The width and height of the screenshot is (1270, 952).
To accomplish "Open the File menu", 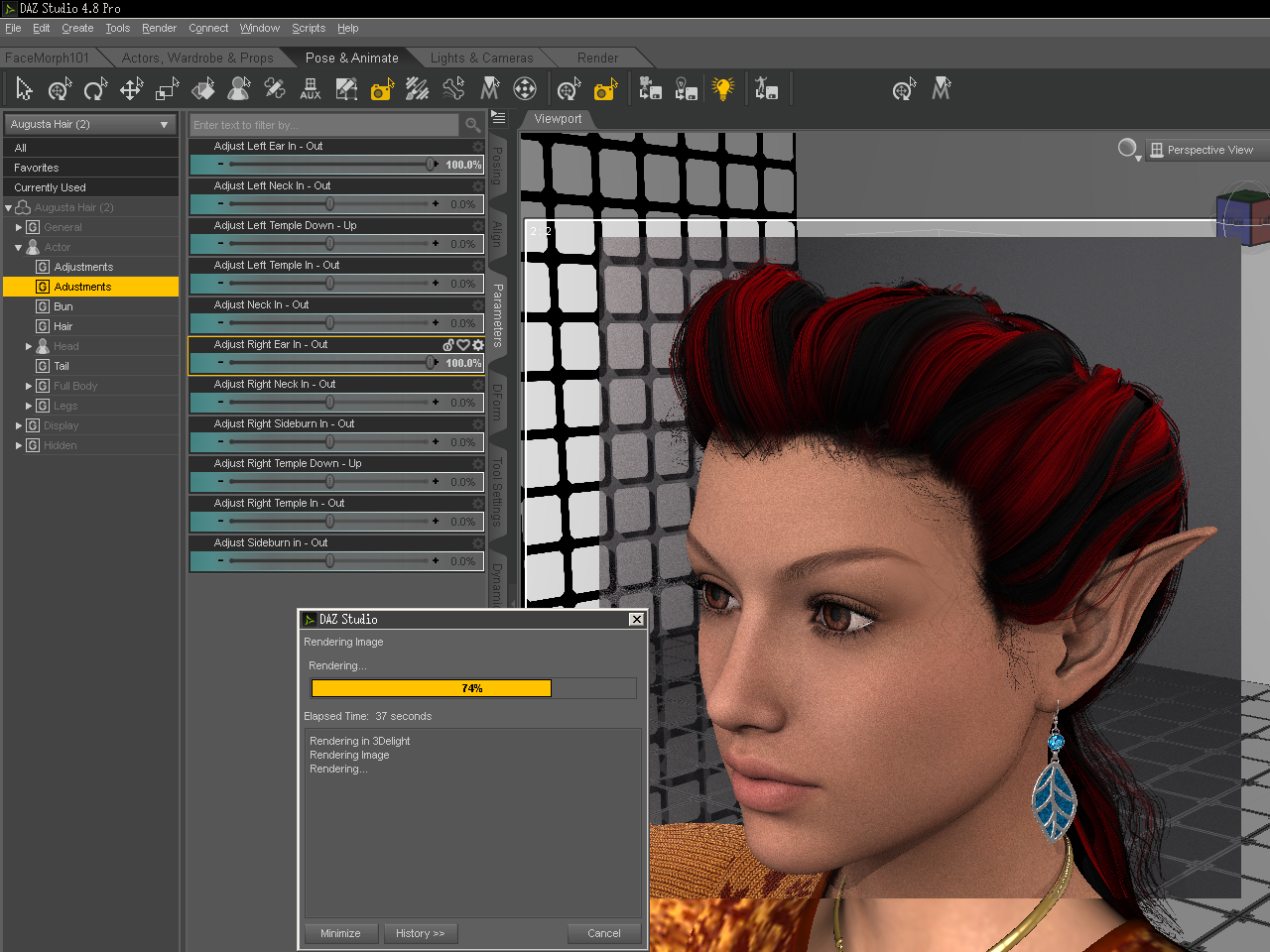I will tap(13, 29).
